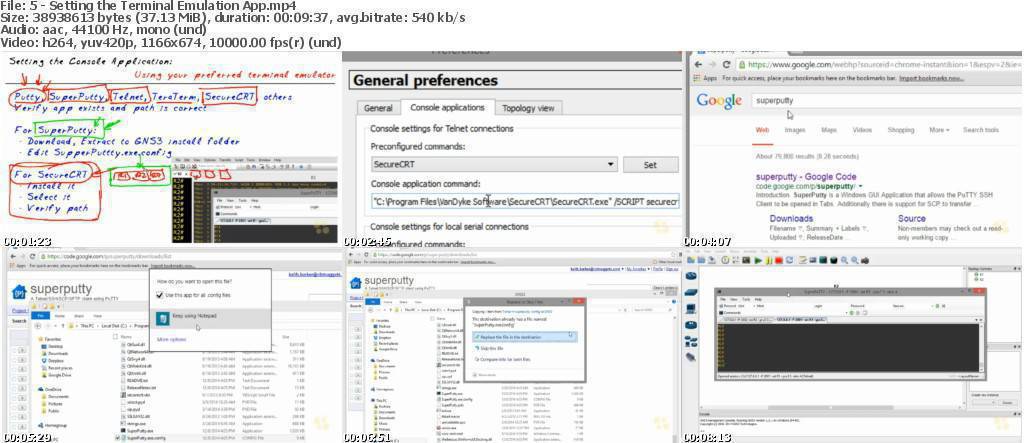1024x443 pixels.
Task: Open Search tools on Google results
Action: [980, 130]
